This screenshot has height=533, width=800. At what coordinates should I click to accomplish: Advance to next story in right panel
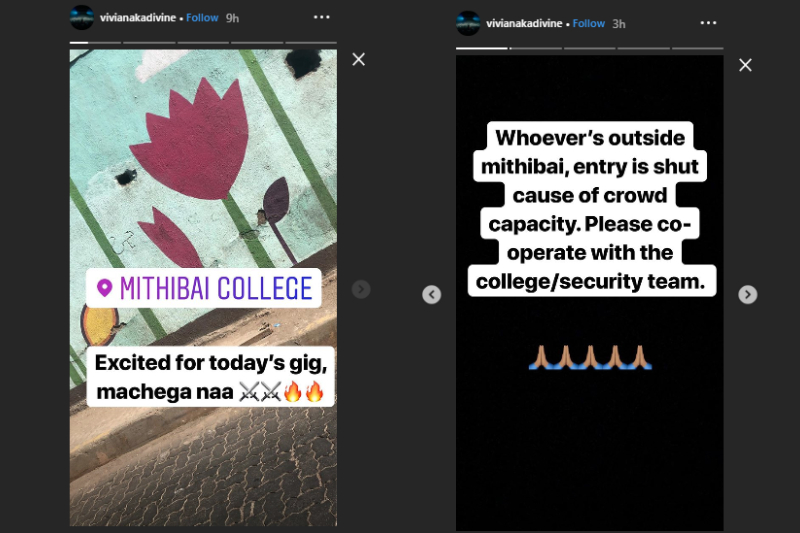pyautogui.click(x=748, y=294)
